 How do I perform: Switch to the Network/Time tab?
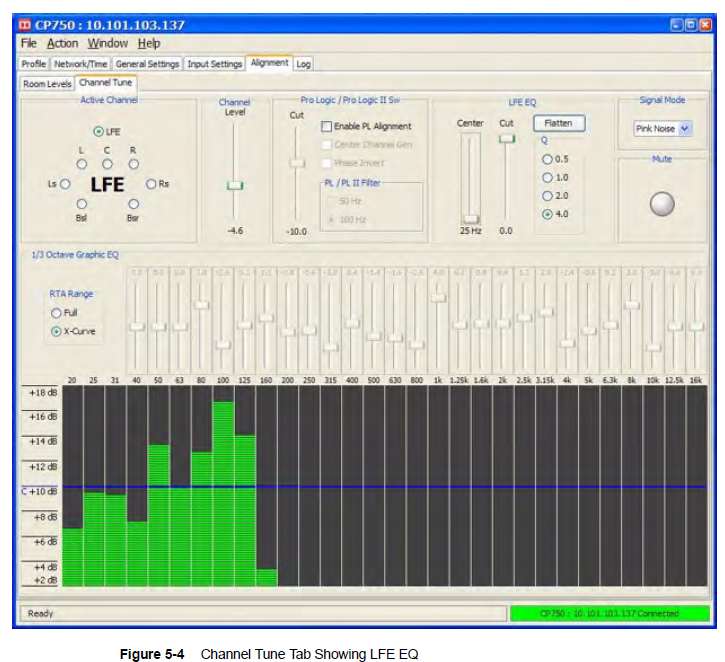[80, 64]
